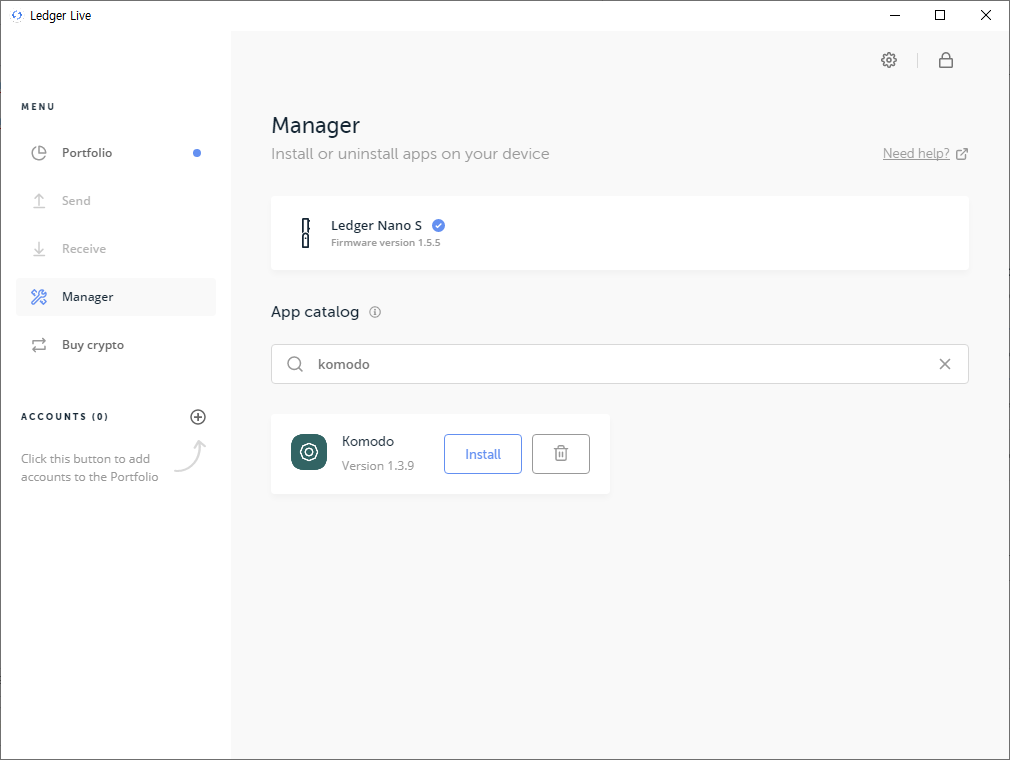Open the Portfolio menu item

click(116, 153)
